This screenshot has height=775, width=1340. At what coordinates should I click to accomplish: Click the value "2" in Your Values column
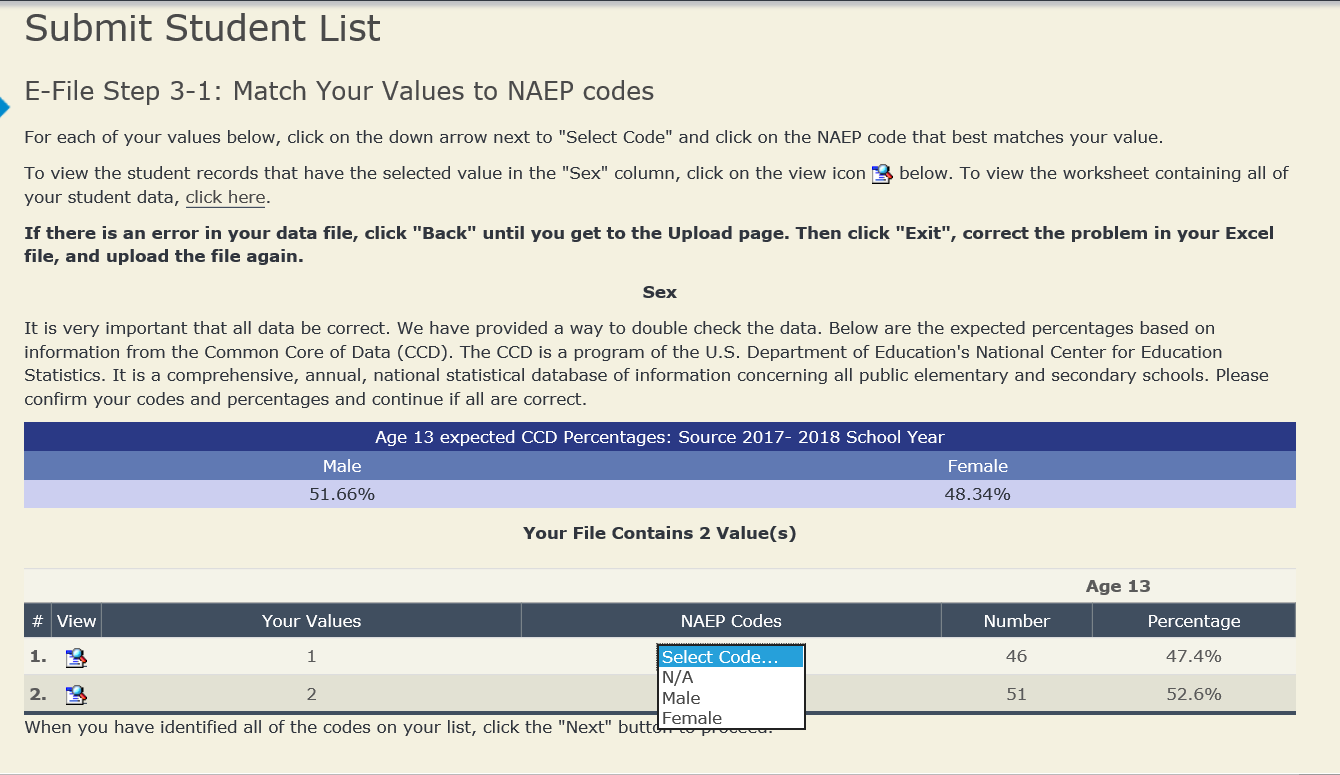(x=311, y=695)
